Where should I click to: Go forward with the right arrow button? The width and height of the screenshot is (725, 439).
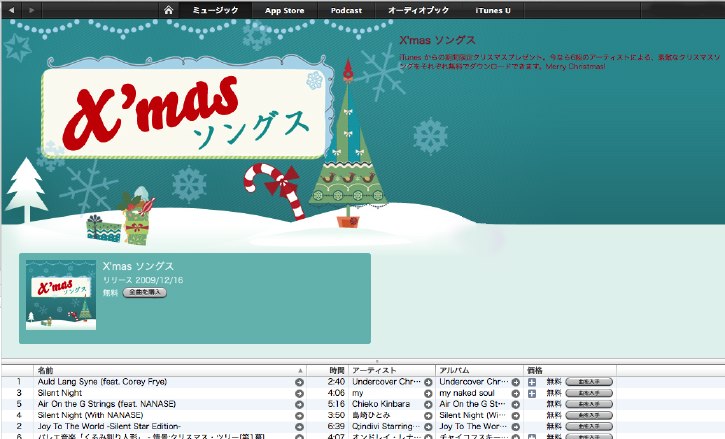(31, 10)
